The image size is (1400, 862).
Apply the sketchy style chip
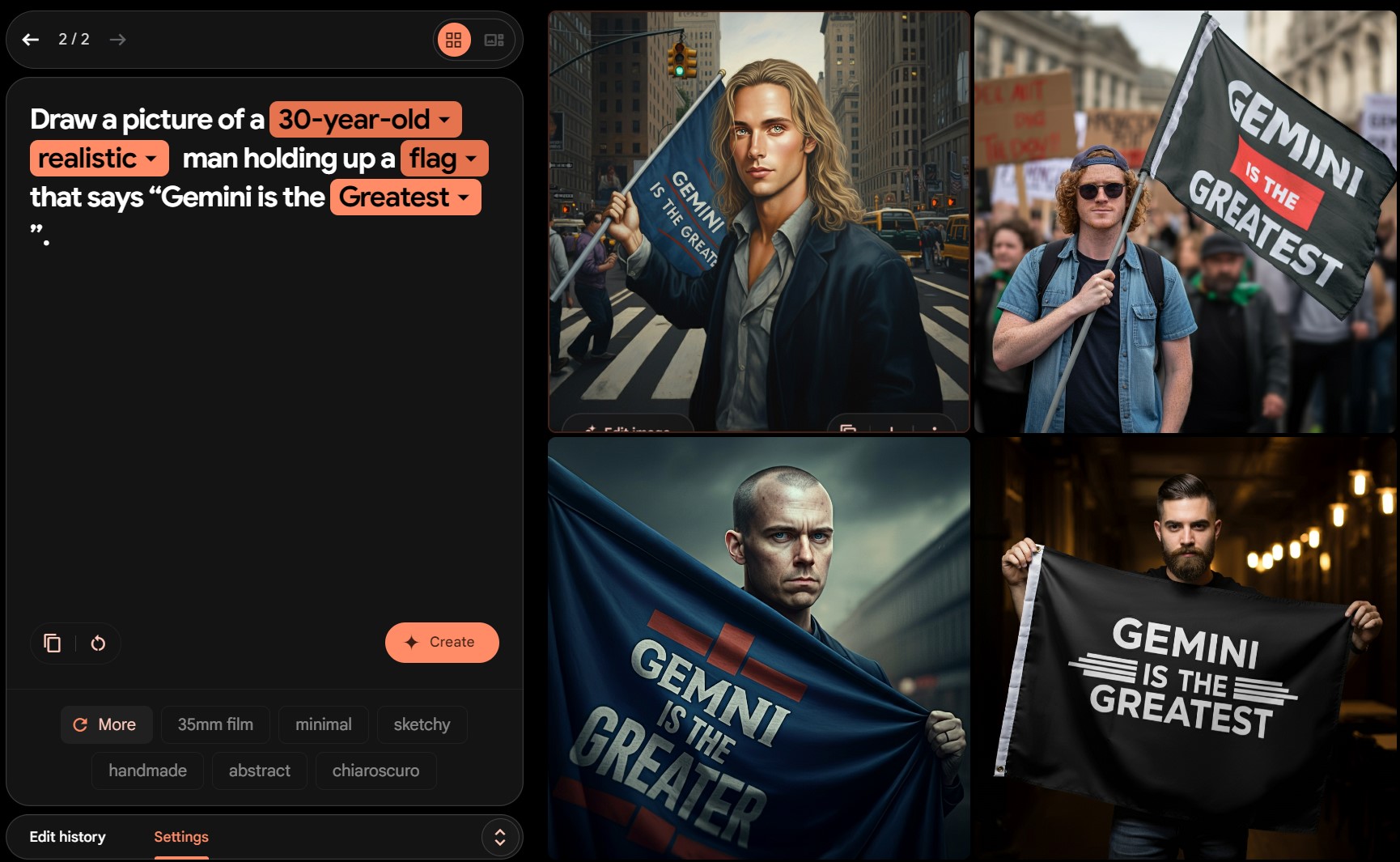(x=422, y=725)
